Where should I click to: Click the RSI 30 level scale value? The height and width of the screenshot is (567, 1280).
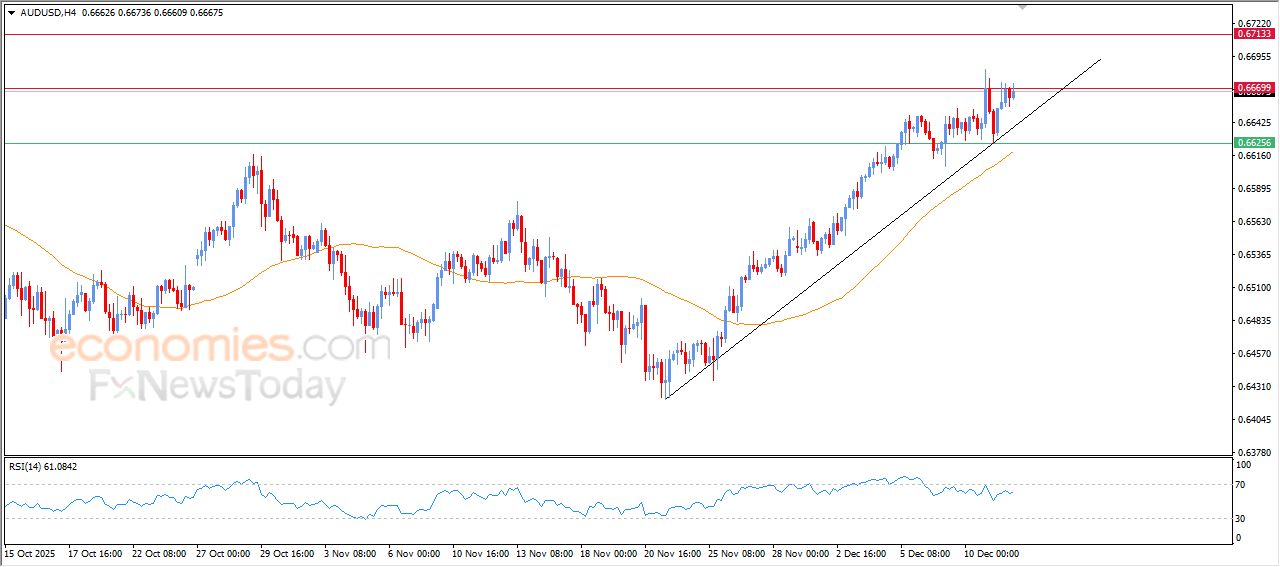click(x=1243, y=518)
